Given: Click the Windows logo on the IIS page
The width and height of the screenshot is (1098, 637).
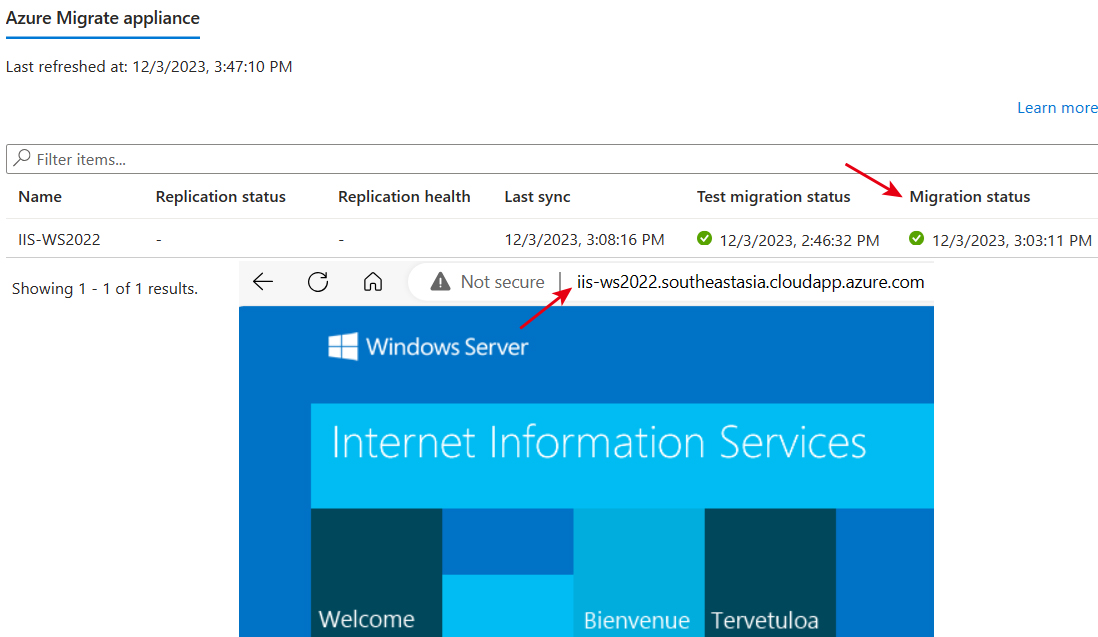Looking at the screenshot, I should (343, 346).
